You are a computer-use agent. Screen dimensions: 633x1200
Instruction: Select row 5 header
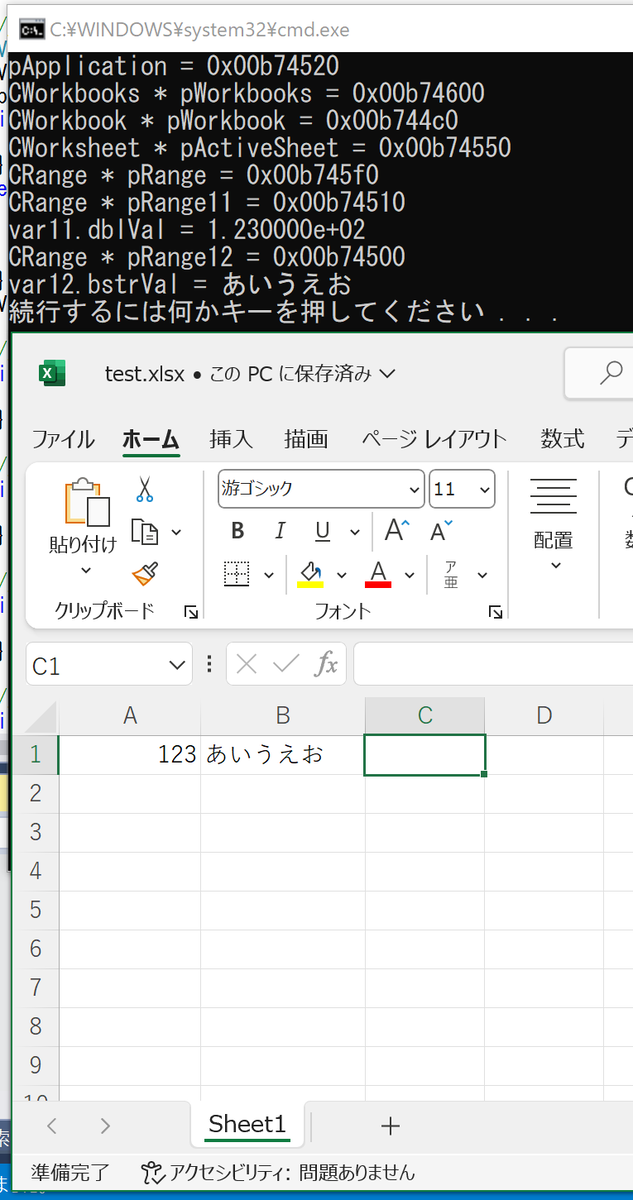[x=36, y=910]
